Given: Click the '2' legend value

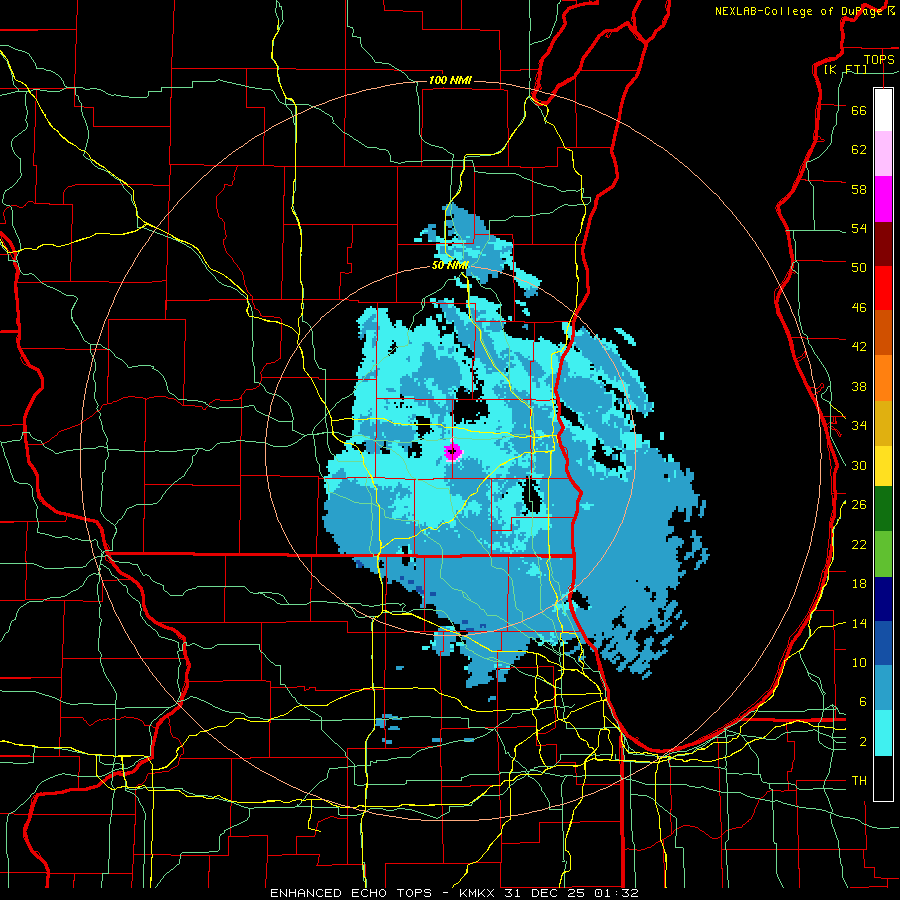Looking at the screenshot, I should click(x=862, y=742).
